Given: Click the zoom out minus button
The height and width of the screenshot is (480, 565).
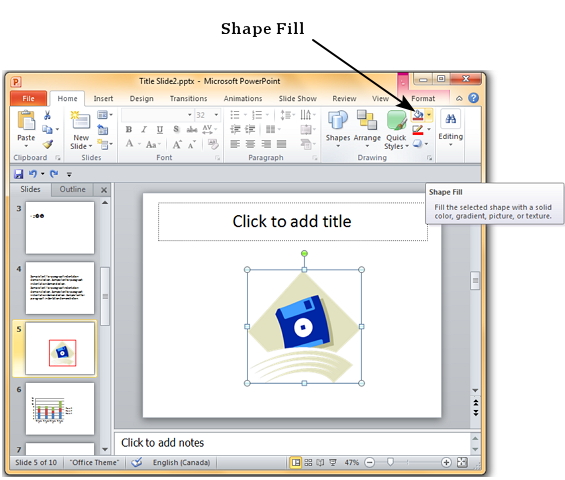Looking at the screenshot, I should click(370, 462).
